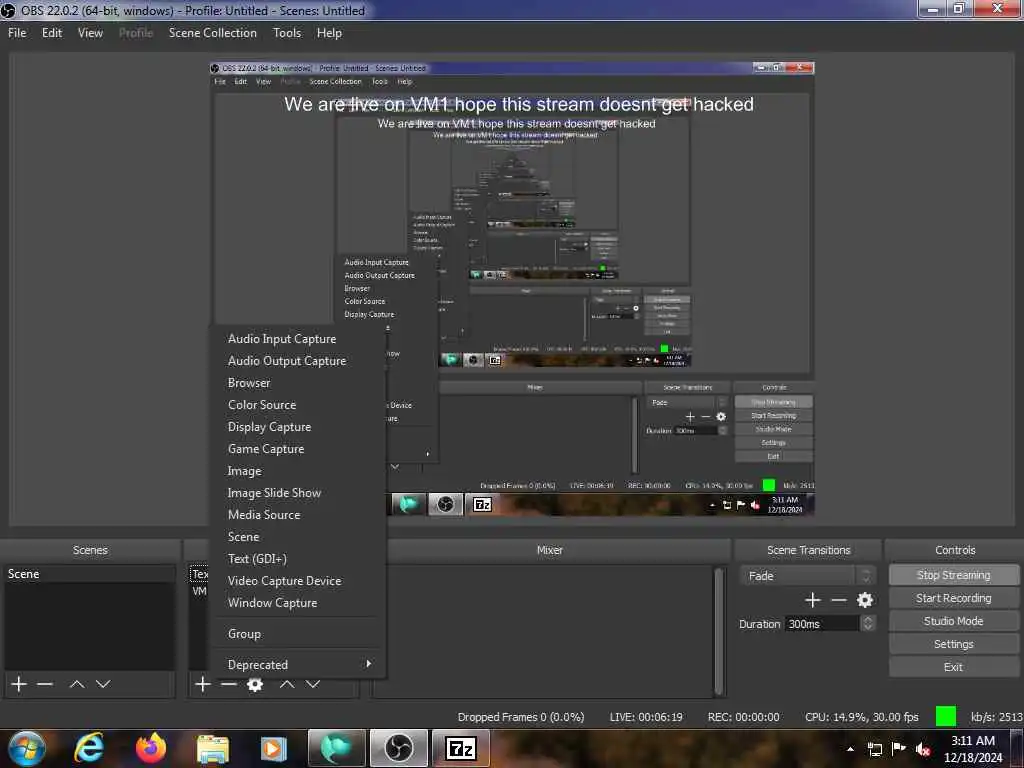The image size is (1024, 768).
Task: Click Start Recording button
Action: (x=953, y=598)
